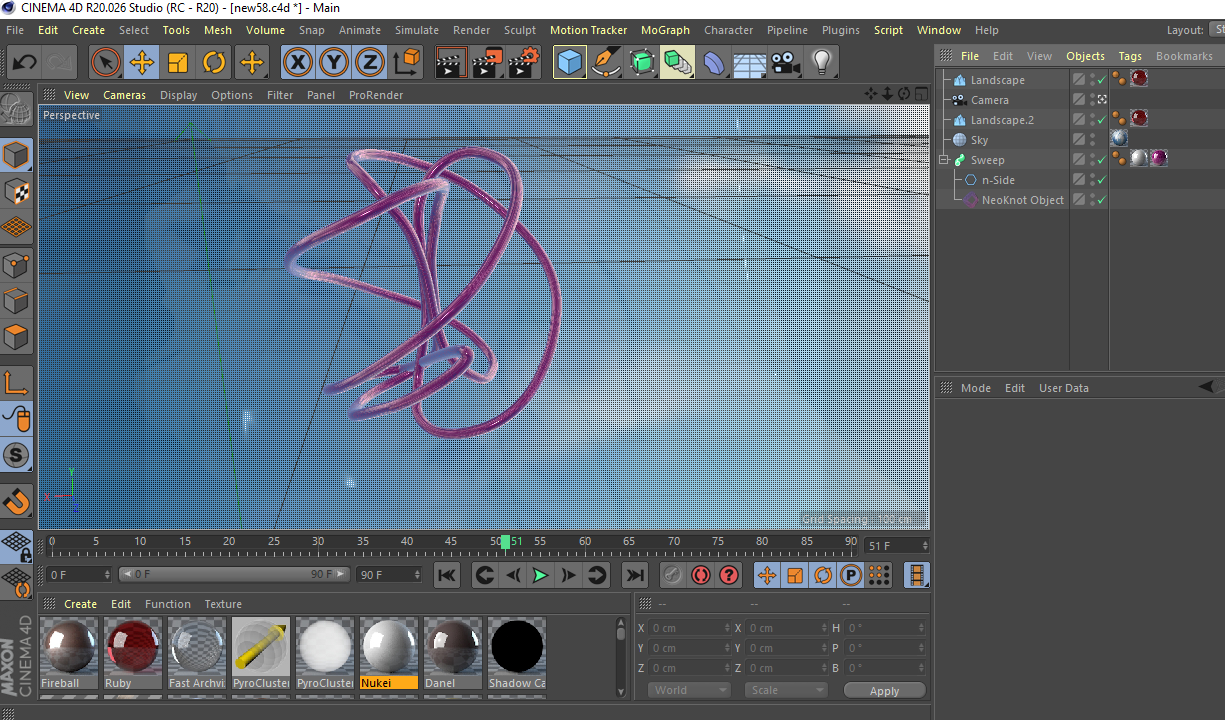Click the 51 F current frame field
This screenshot has width=1225, height=720.
[897, 546]
